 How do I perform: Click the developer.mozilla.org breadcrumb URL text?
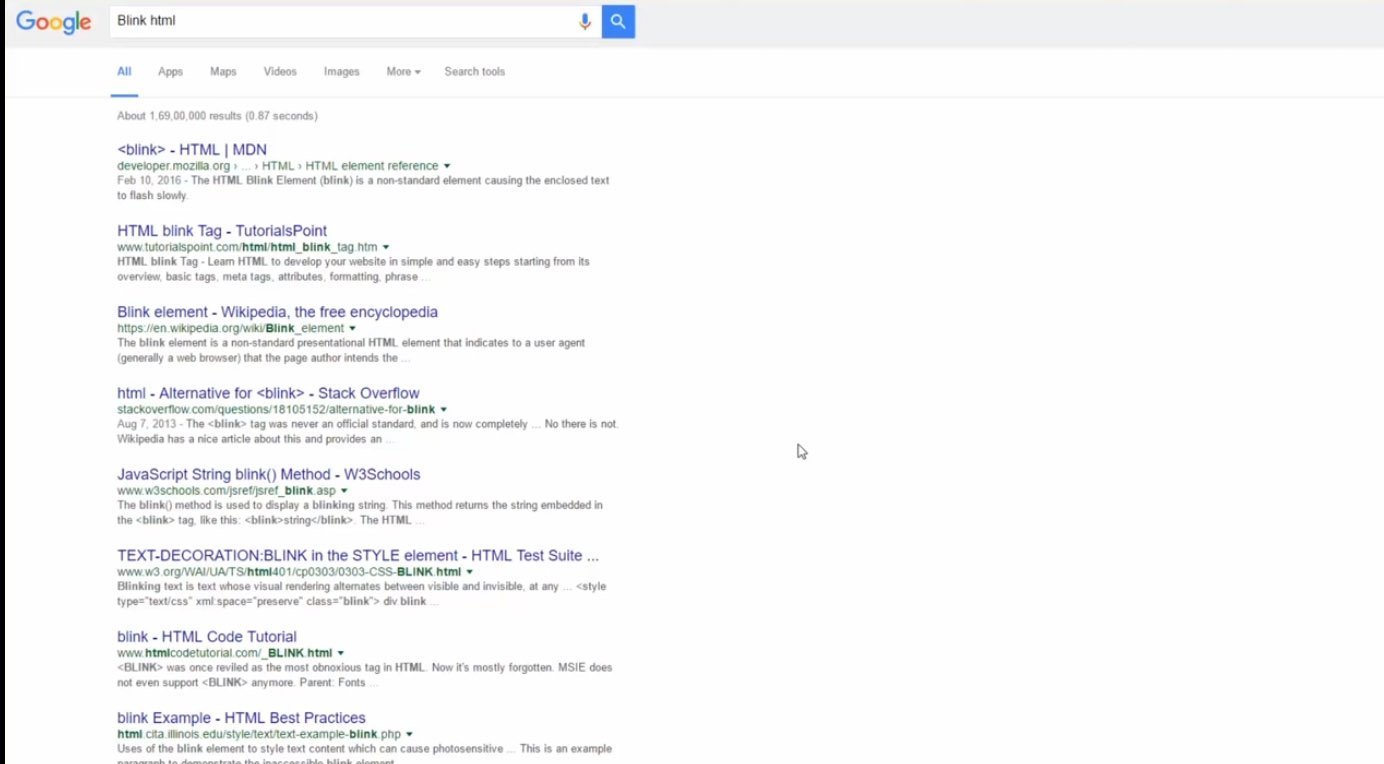point(278,166)
